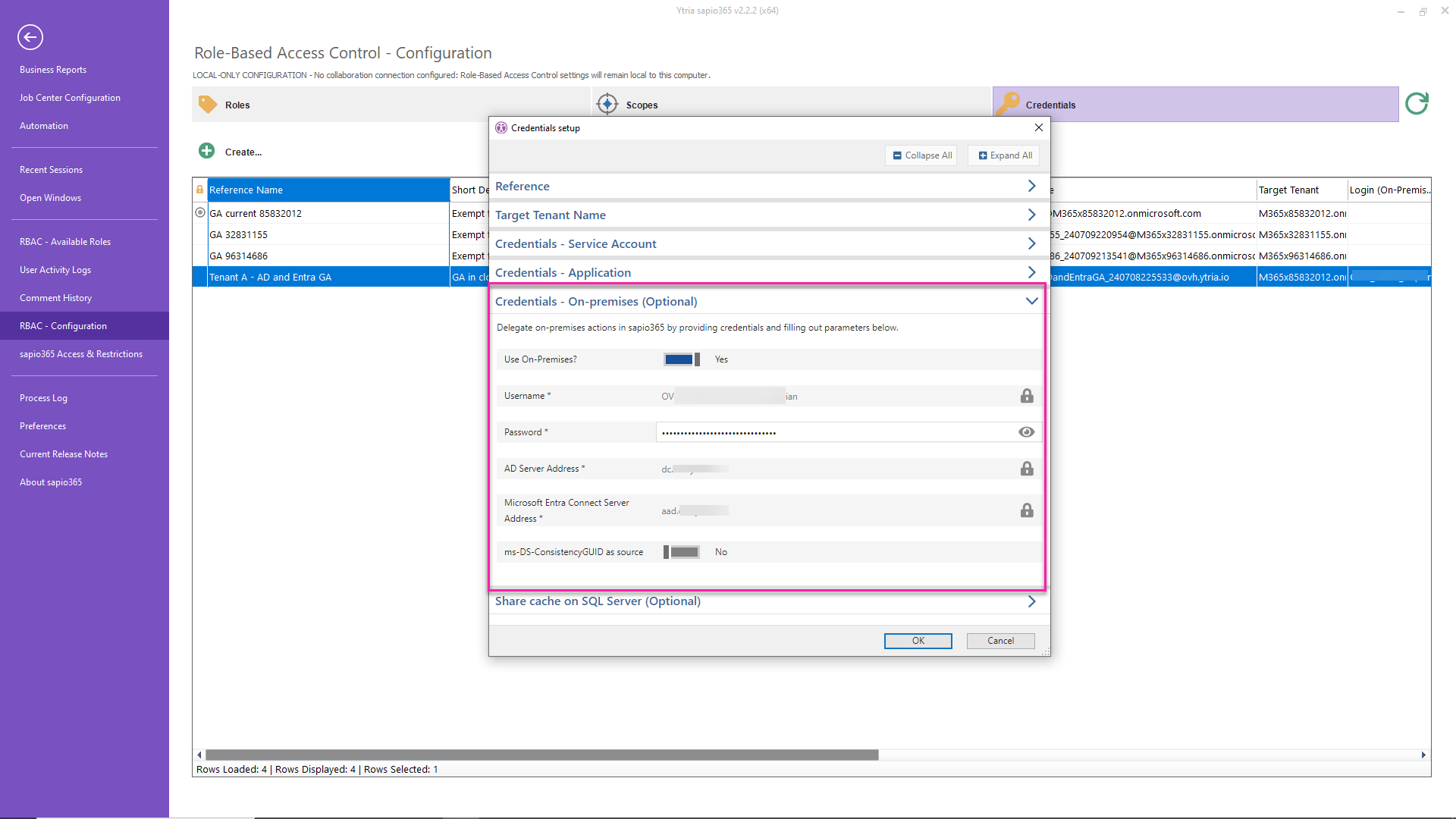This screenshot has height=819, width=1456.
Task: Click OK to confirm credentials setup
Action: point(917,640)
